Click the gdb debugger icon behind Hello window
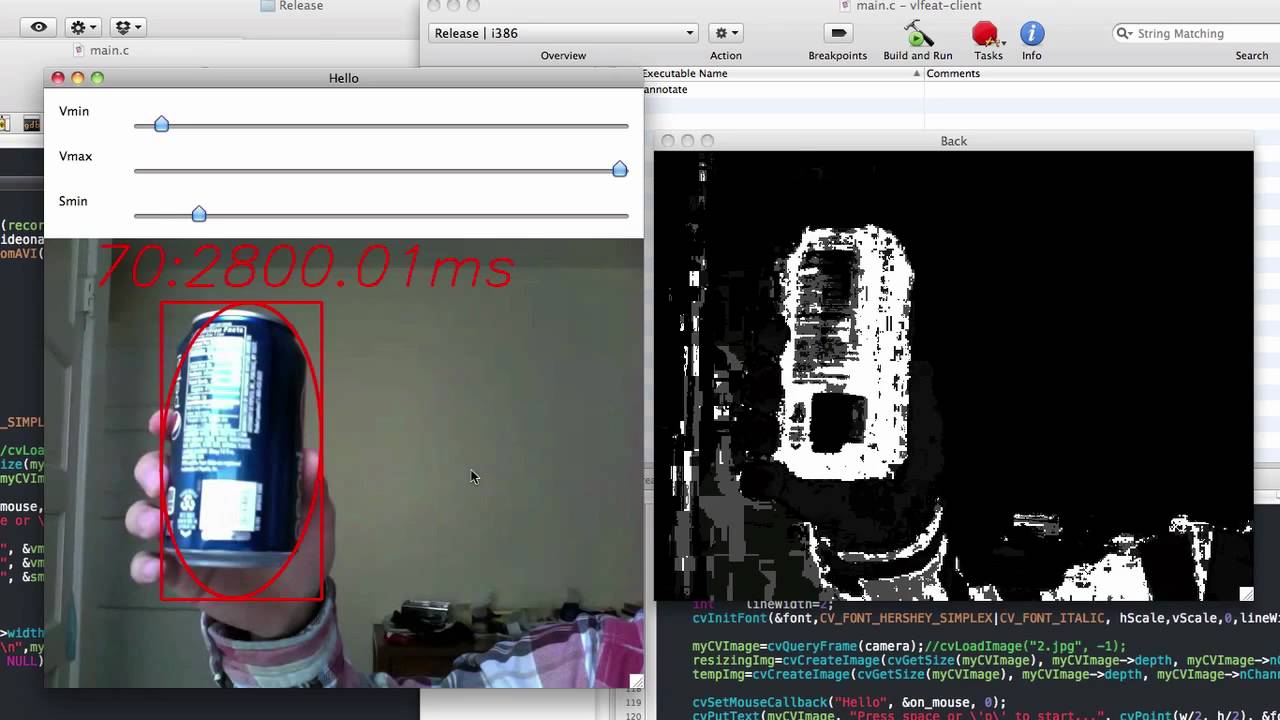 pyautogui.click(x=31, y=124)
